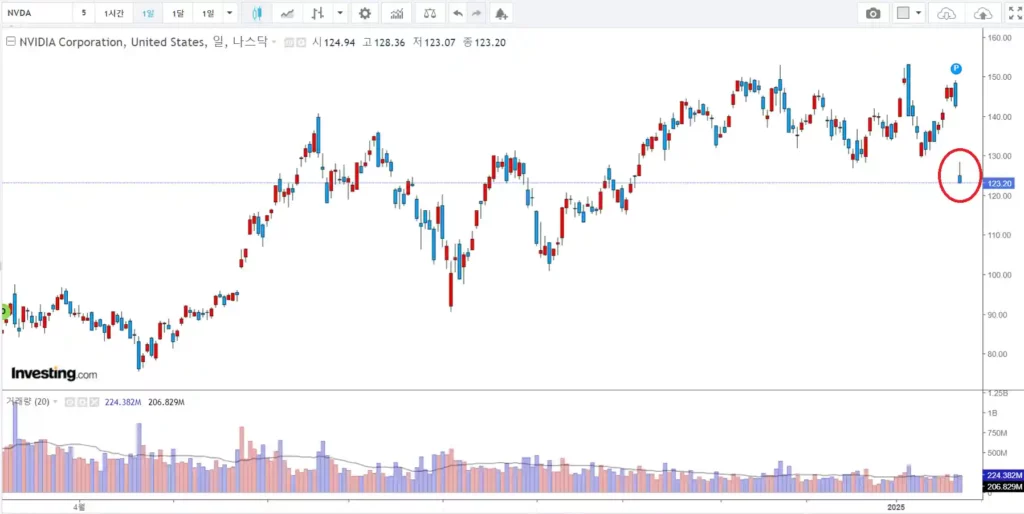Collapse the NVIDIA Corporation legend box
The image size is (1024, 514).
(x=10, y=42)
